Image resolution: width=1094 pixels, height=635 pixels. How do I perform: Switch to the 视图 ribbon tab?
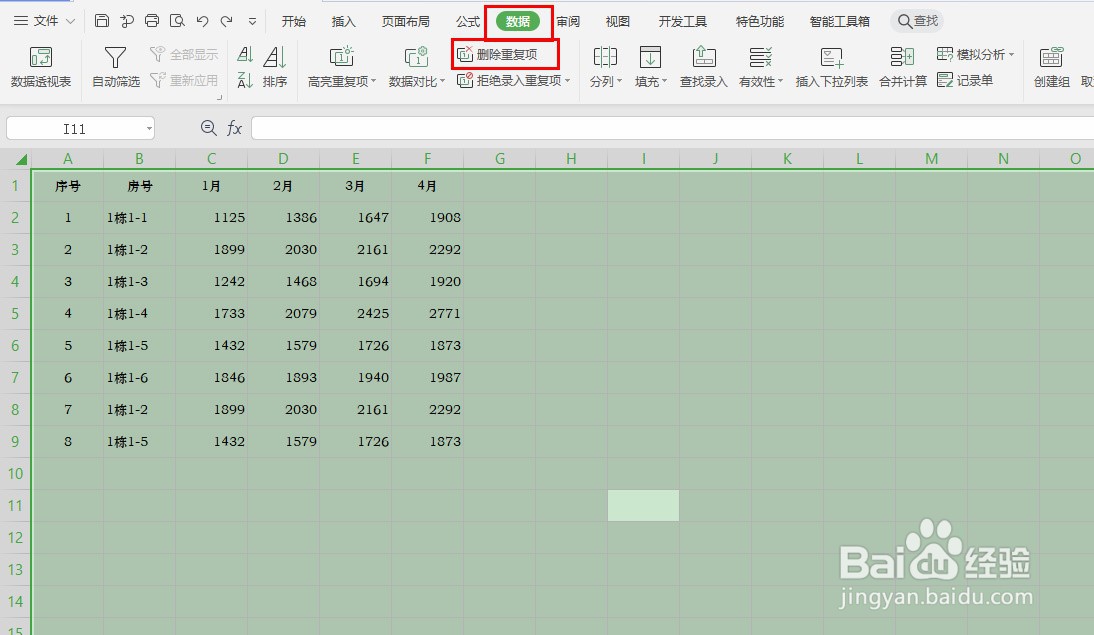pyautogui.click(x=617, y=20)
